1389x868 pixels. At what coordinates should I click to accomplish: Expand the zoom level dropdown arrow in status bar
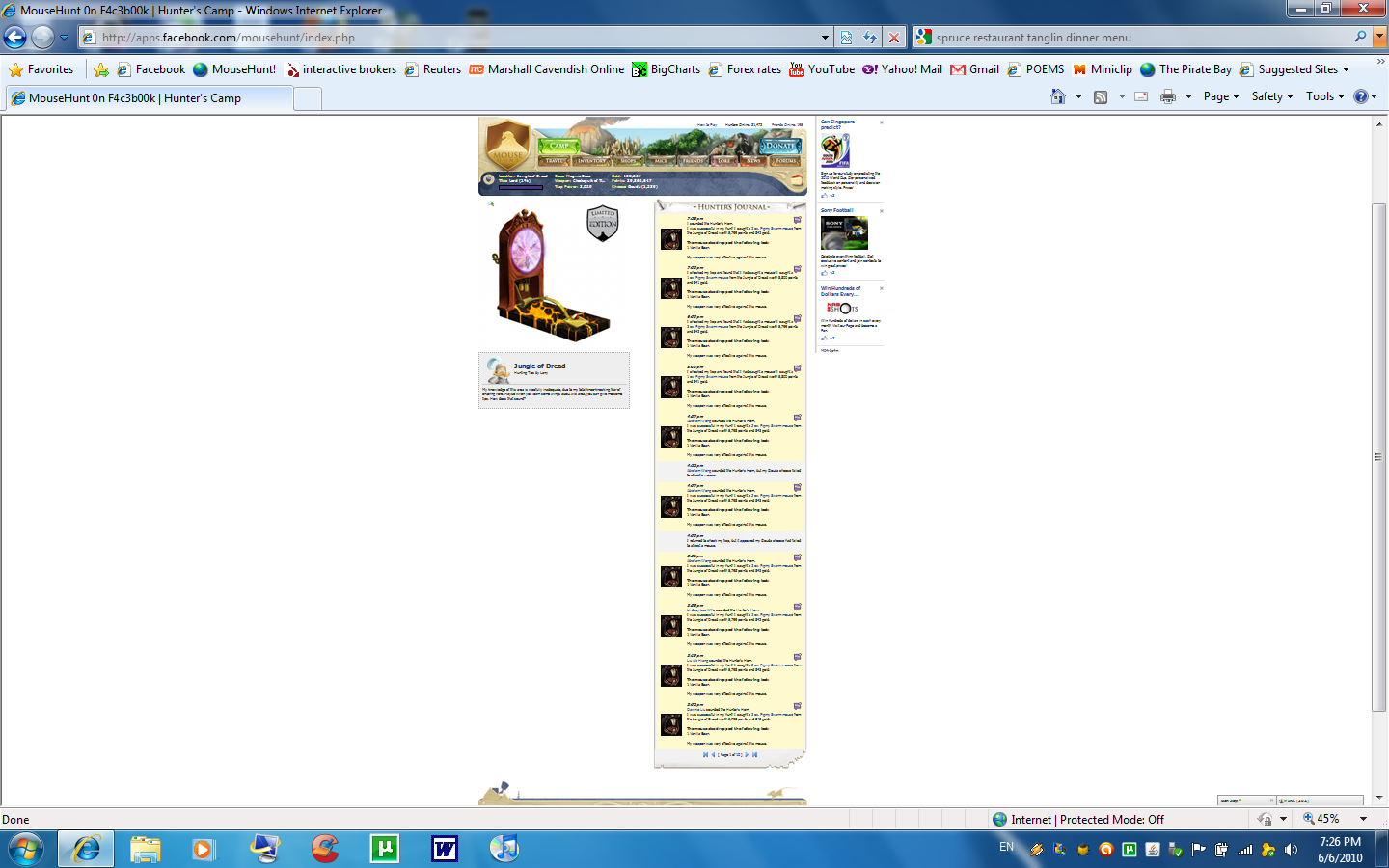(x=1364, y=819)
